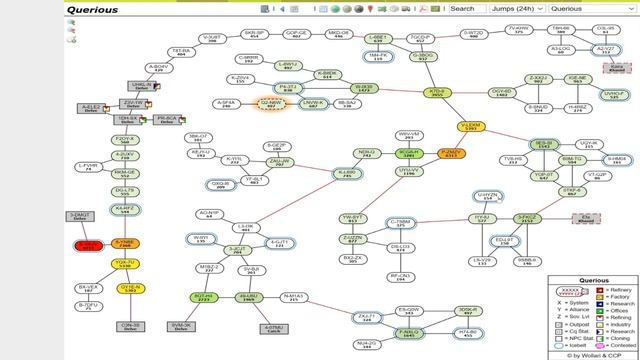
Task: Click the icon just left of the PDF icon
Action: pyautogui.click(x=406, y=9)
